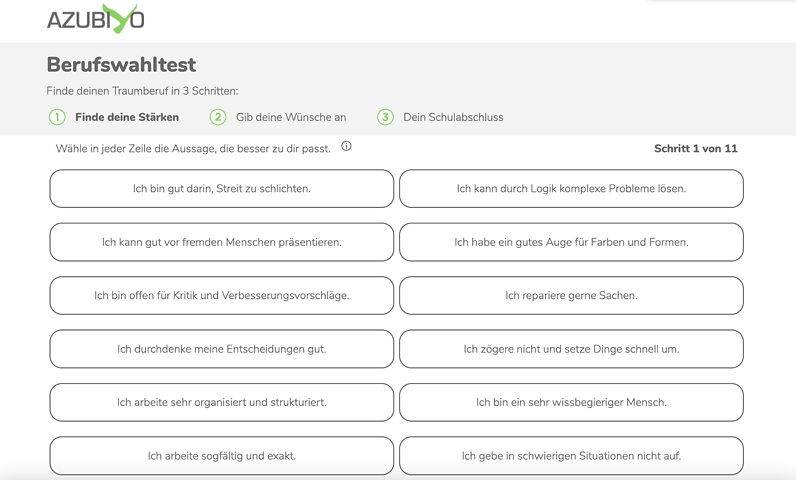The image size is (796, 480).
Task: Select 'Ich gebe in schwierigen Situationen nicht auf.'
Action: [x=572, y=456]
